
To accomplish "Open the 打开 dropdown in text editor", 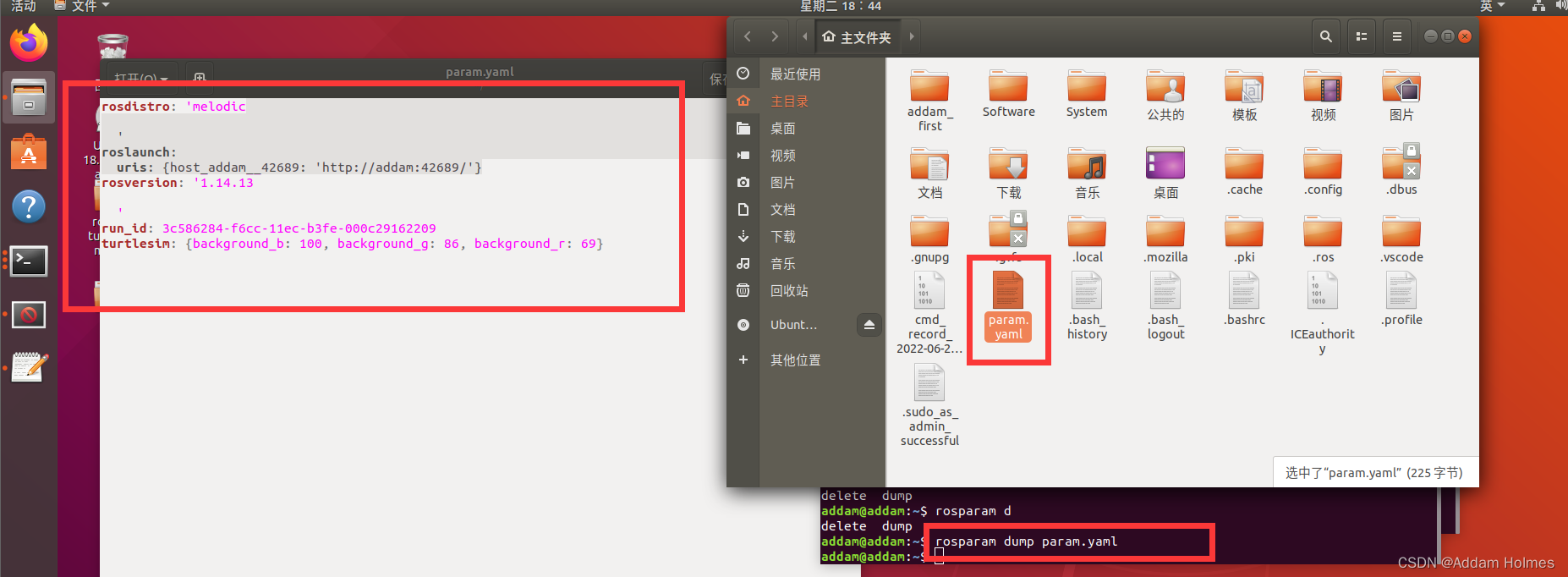I will 140,78.
